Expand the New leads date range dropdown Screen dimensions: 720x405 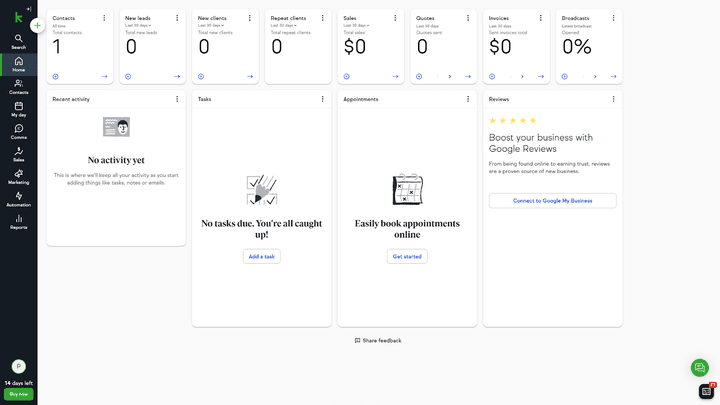[x=140, y=25]
